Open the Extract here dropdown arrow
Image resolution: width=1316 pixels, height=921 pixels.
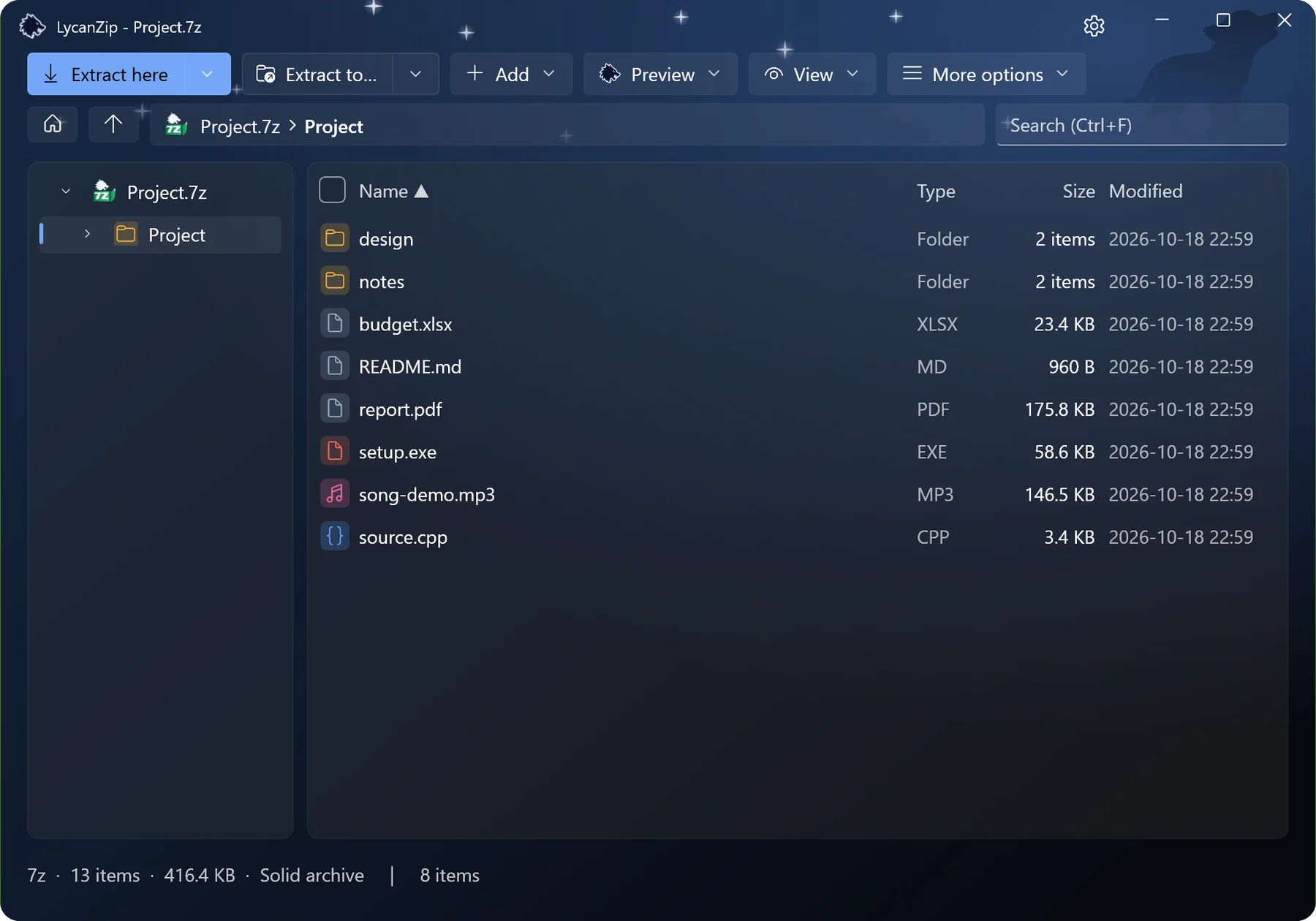(207, 74)
